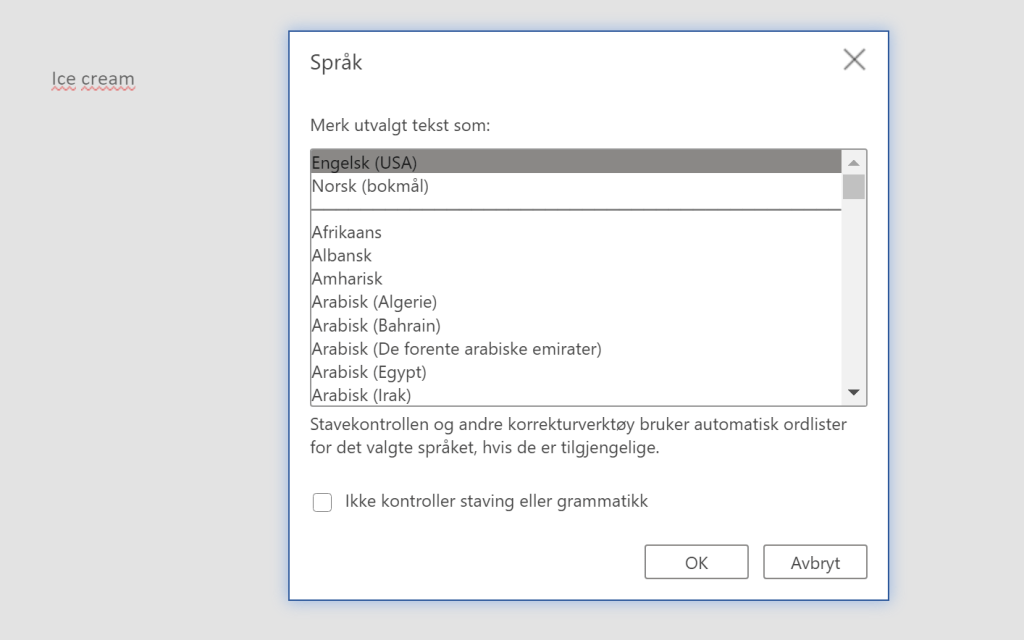Select Arabisk (Bahrain) entry
Image resolution: width=1024 pixels, height=640 pixels.
[376, 325]
